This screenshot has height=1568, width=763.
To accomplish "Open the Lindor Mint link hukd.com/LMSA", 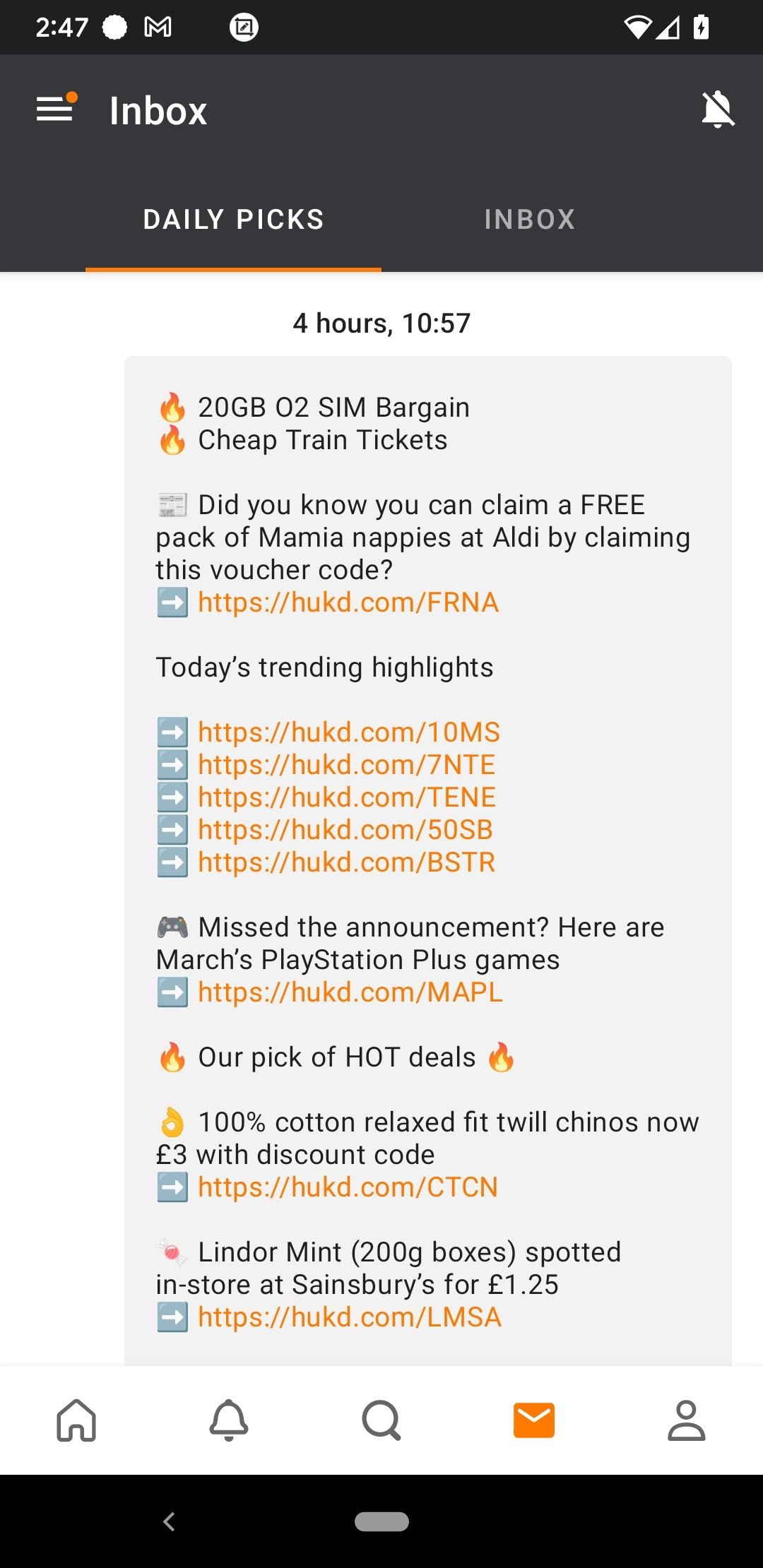I will 350,1317.
